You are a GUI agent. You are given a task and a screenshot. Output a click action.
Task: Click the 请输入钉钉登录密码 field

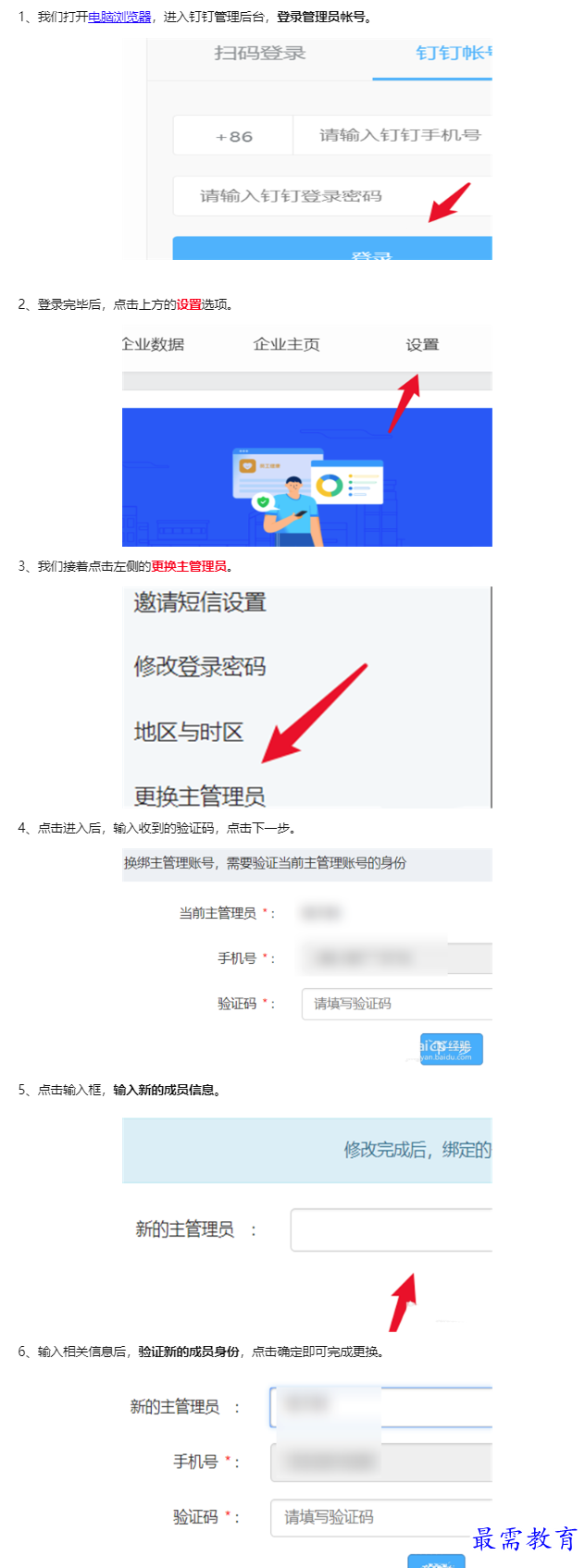[x=333, y=196]
